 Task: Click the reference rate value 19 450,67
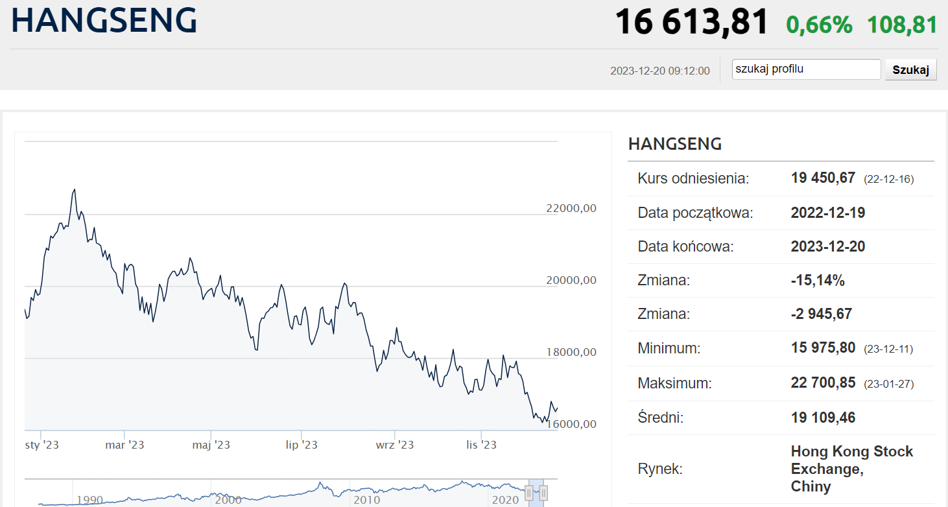click(823, 178)
